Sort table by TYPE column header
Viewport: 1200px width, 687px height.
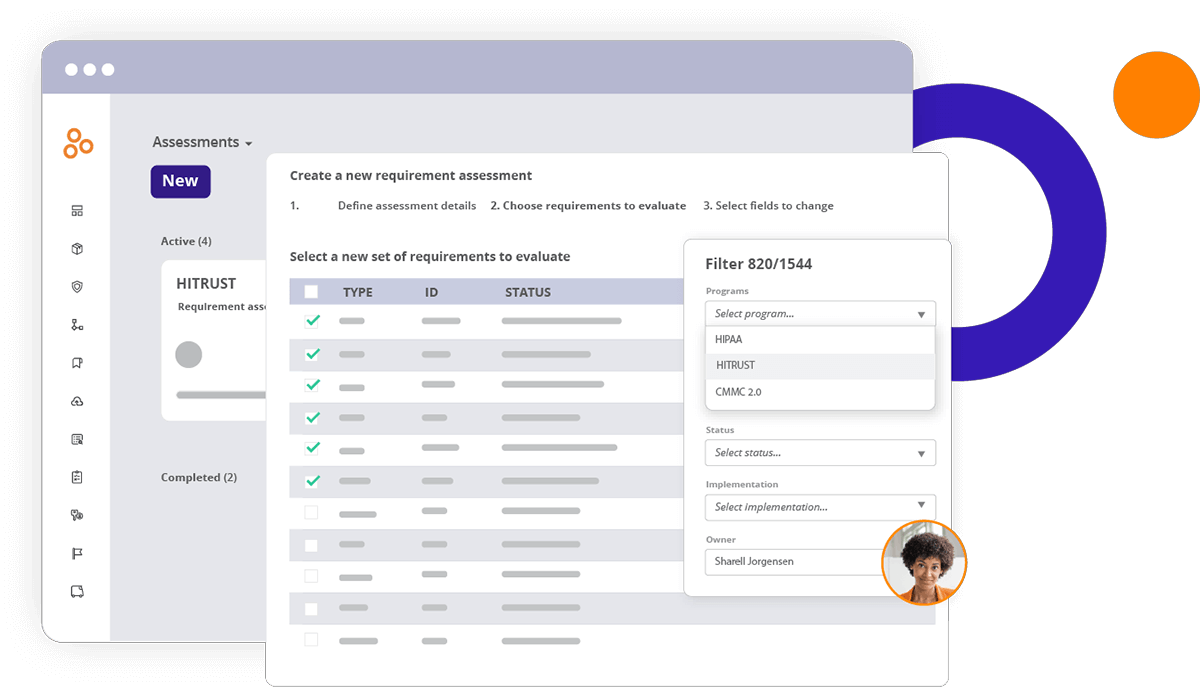(358, 292)
